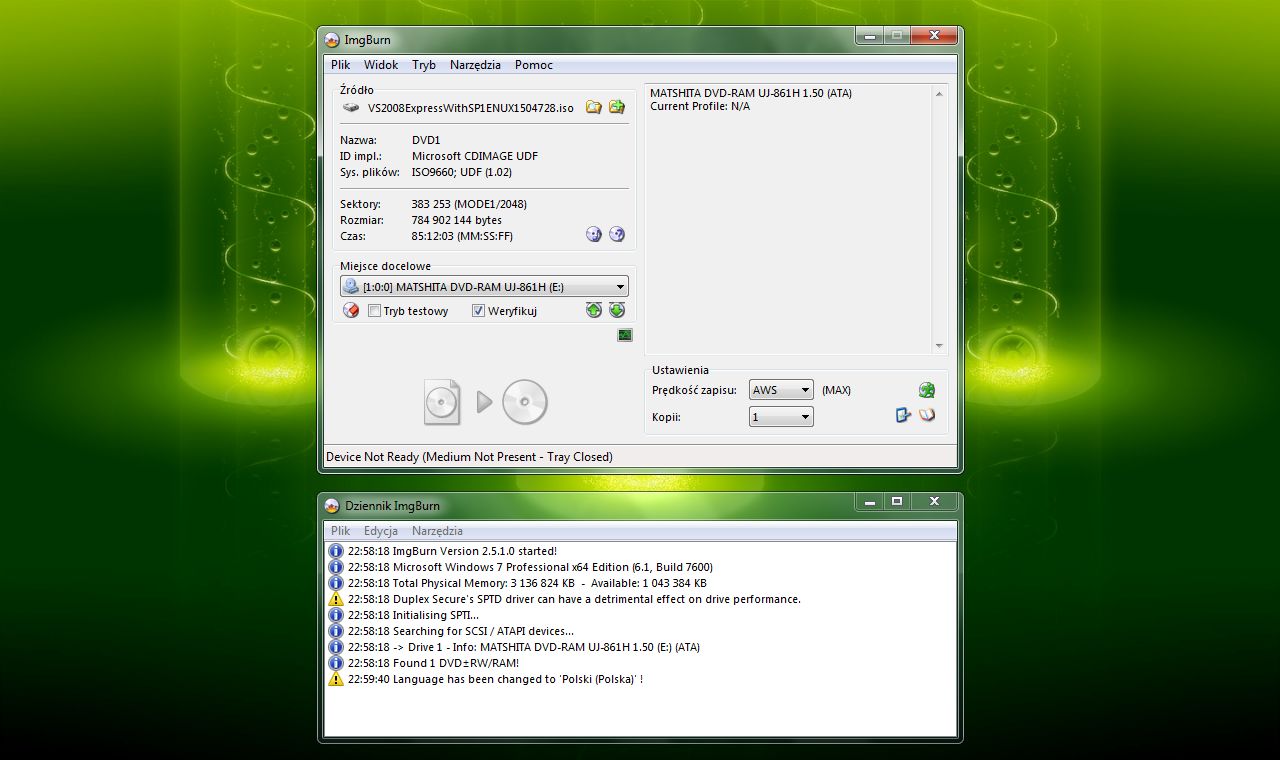Click the '383 253 (MODE1/2048)' sectors value
1280x760 pixels.
[x=469, y=204]
